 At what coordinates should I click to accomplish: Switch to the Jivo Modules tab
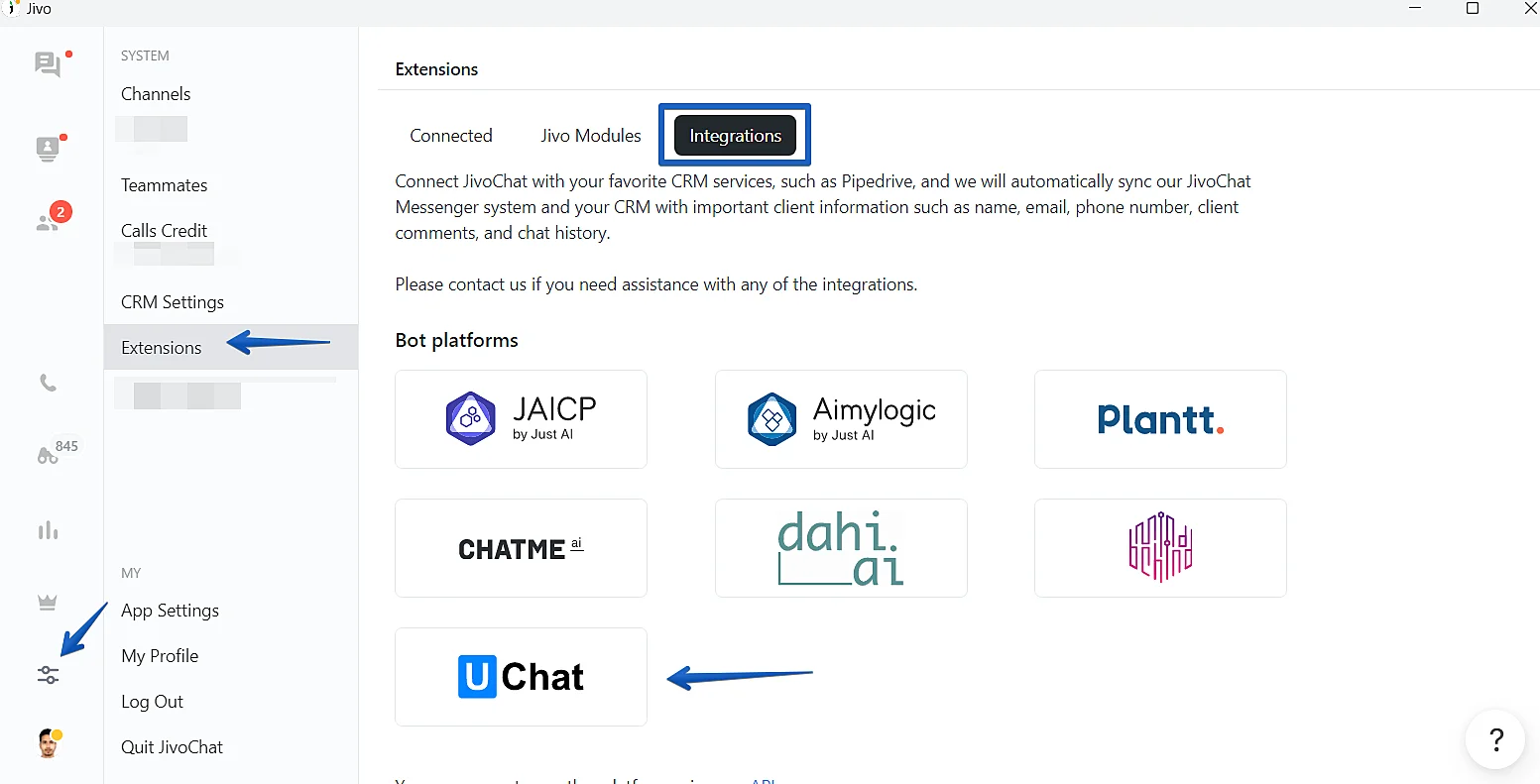[591, 136]
